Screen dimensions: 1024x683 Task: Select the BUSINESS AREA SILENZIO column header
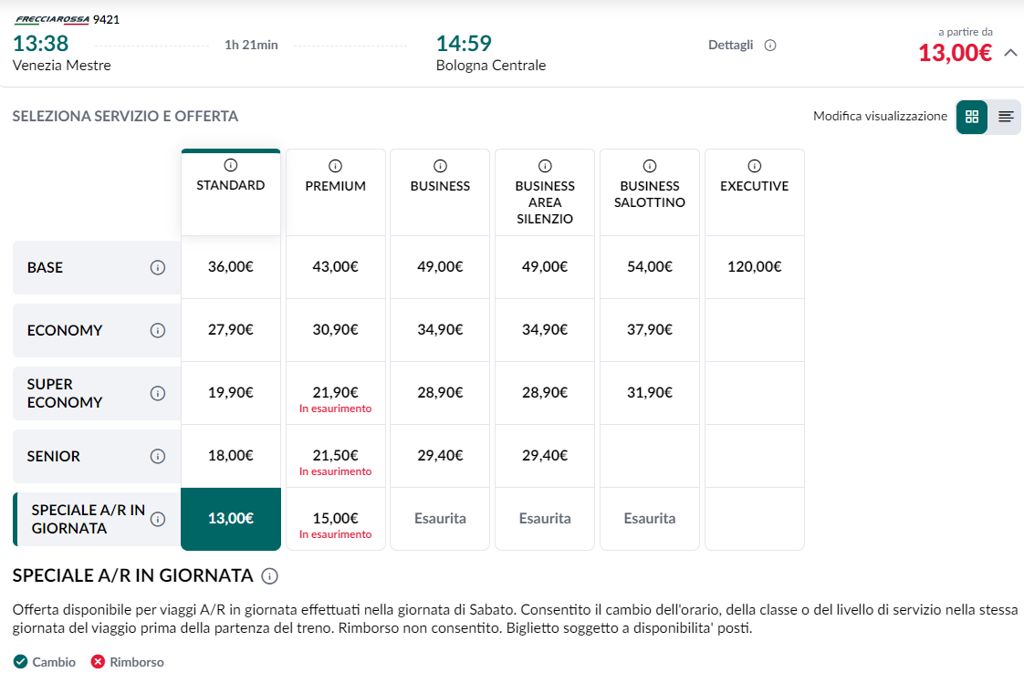pyautogui.click(x=545, y=193)
